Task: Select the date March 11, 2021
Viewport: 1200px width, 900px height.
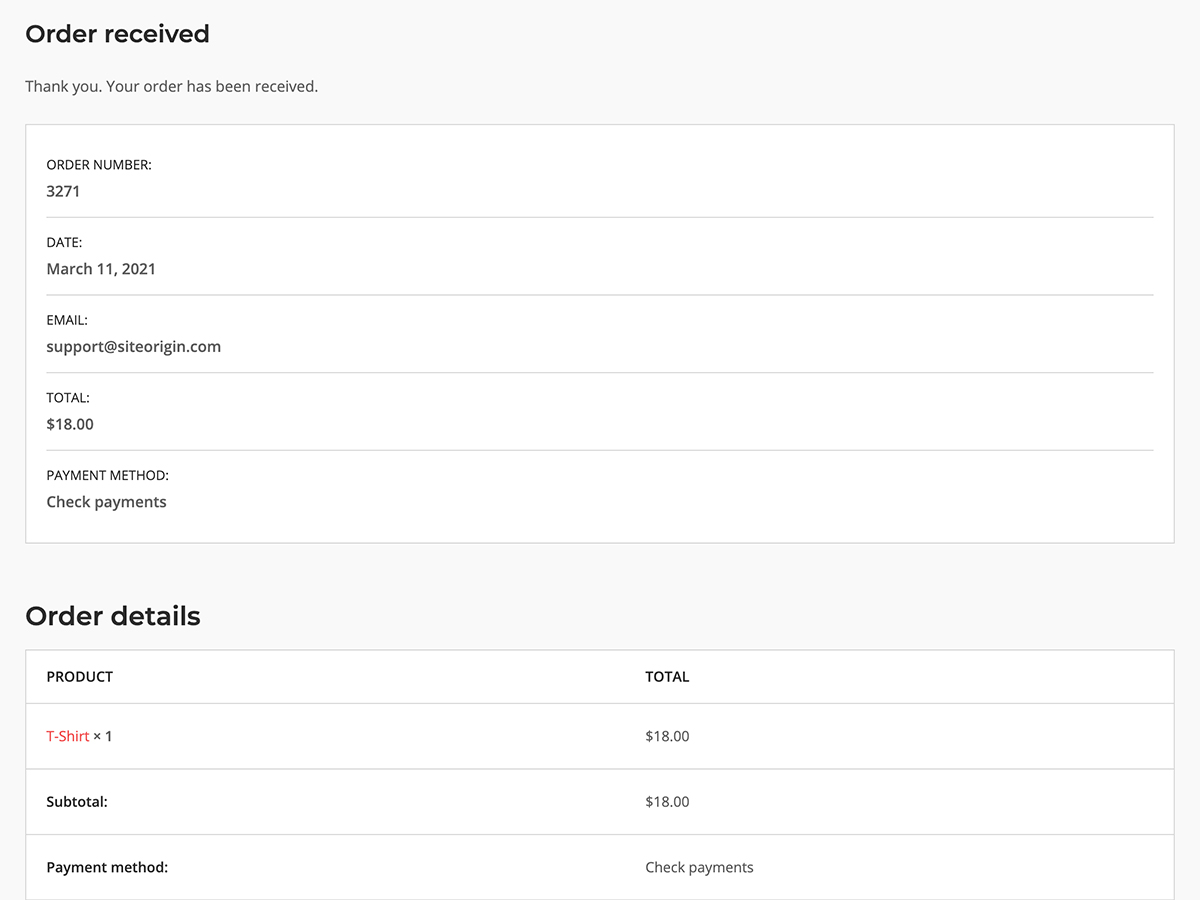Action: (x=101, y=269)
